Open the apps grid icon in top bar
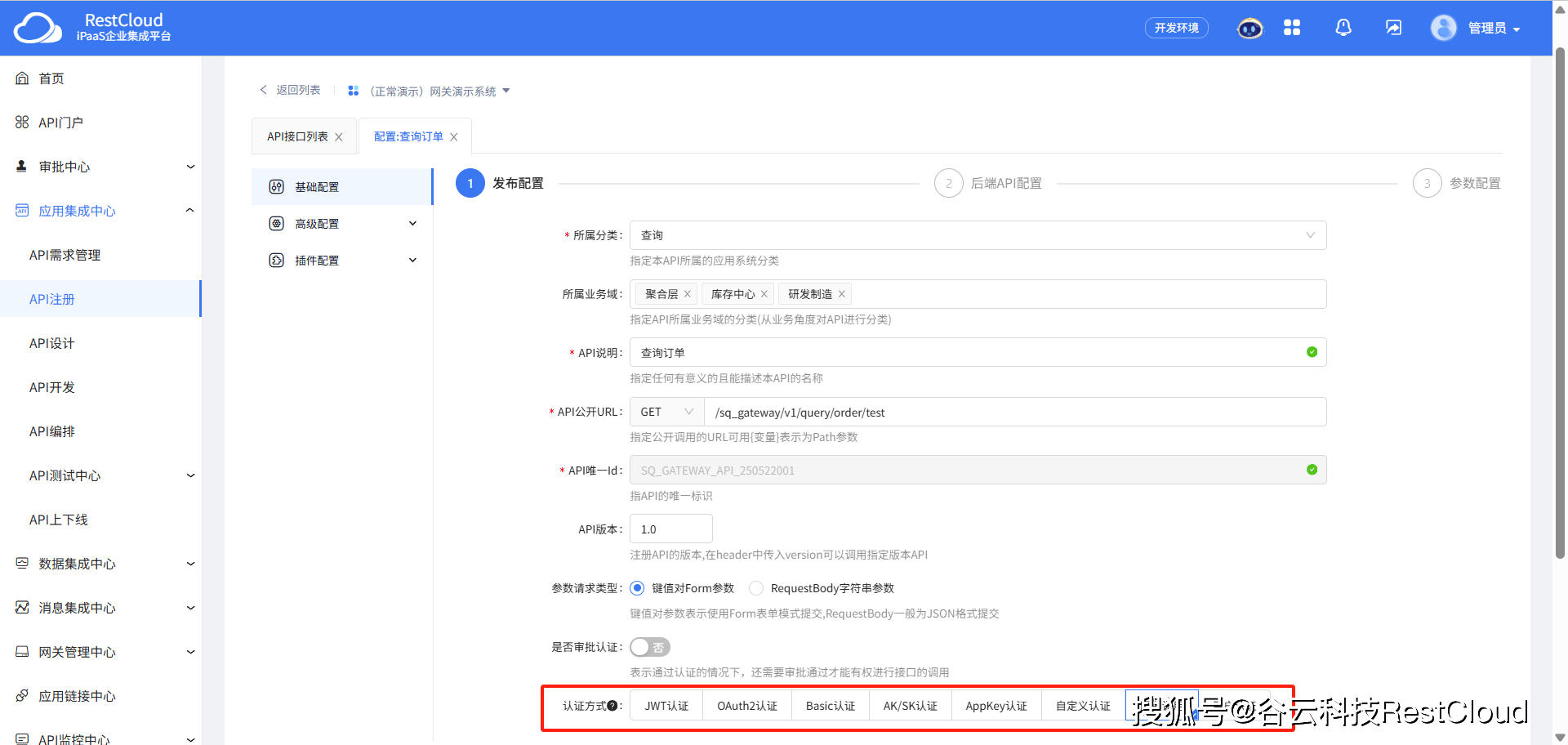The height and width of the screenshot is (745, 1568). (x=1292, y=27)
